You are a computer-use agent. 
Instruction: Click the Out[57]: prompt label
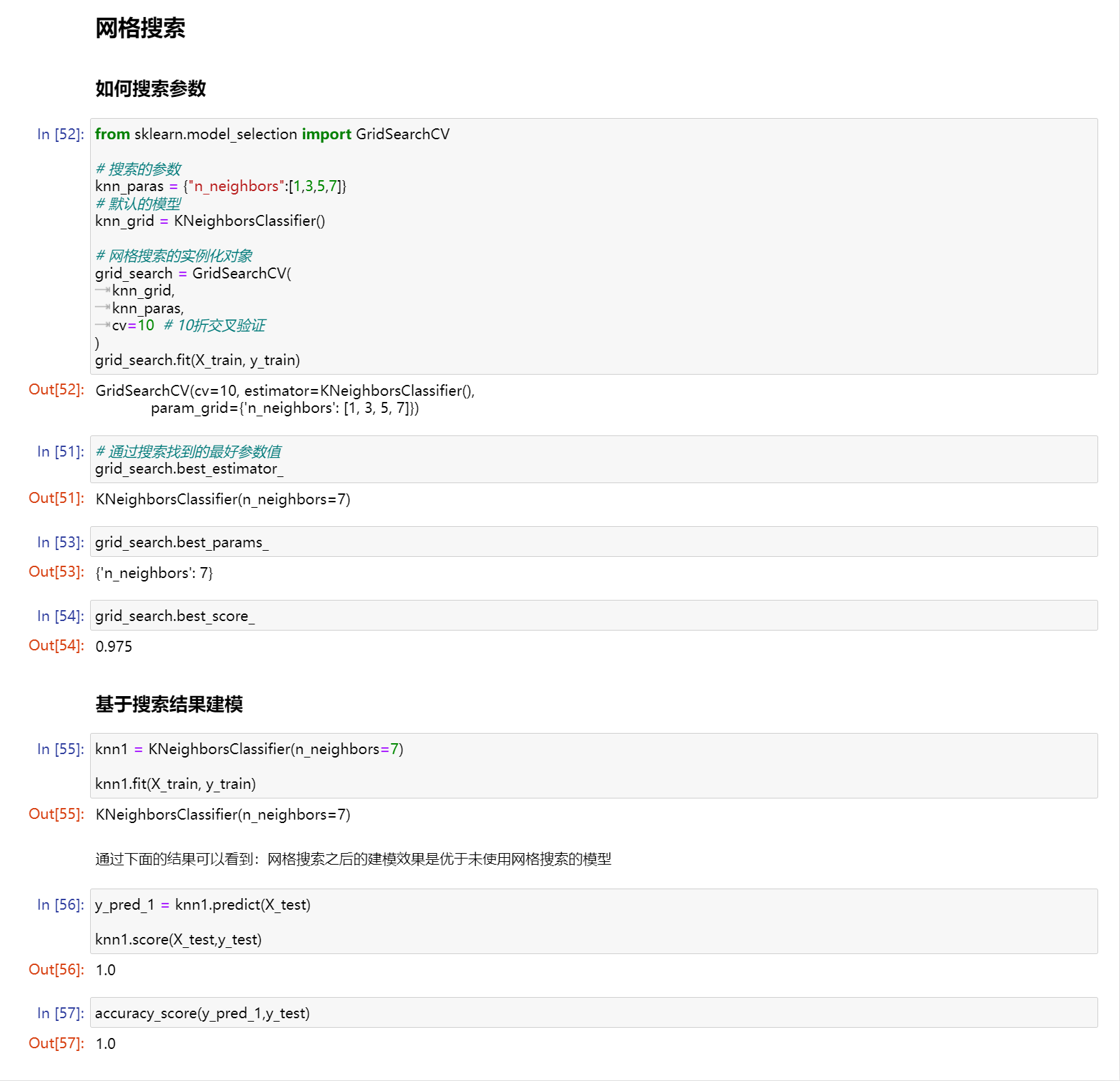point(57,1043)
